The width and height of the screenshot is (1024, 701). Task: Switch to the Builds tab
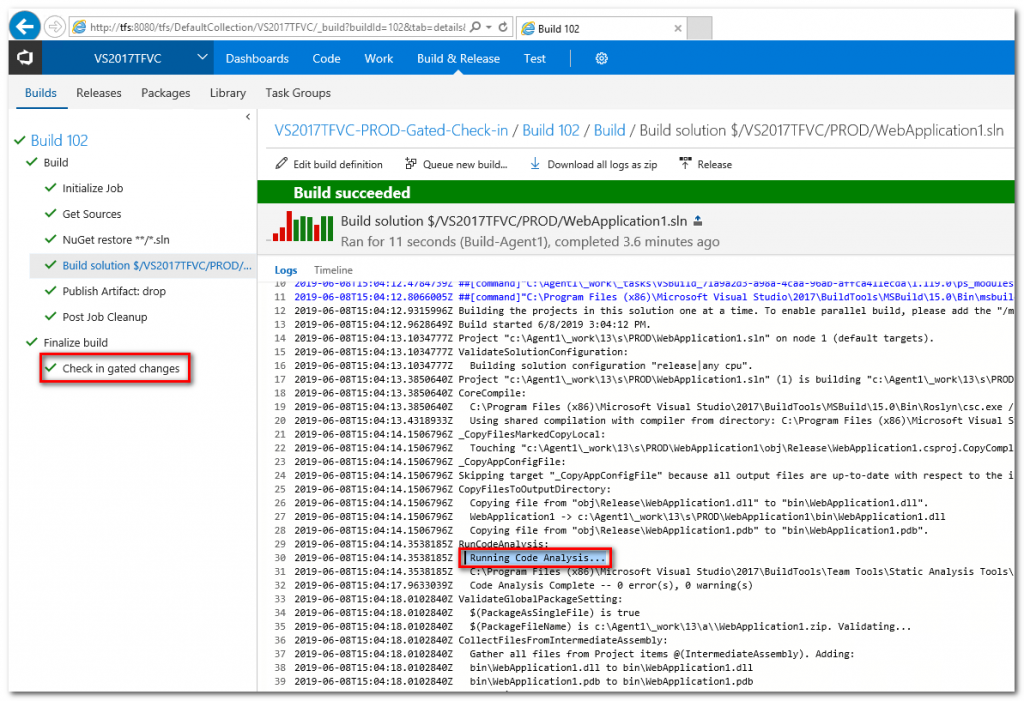coord(40,93)
